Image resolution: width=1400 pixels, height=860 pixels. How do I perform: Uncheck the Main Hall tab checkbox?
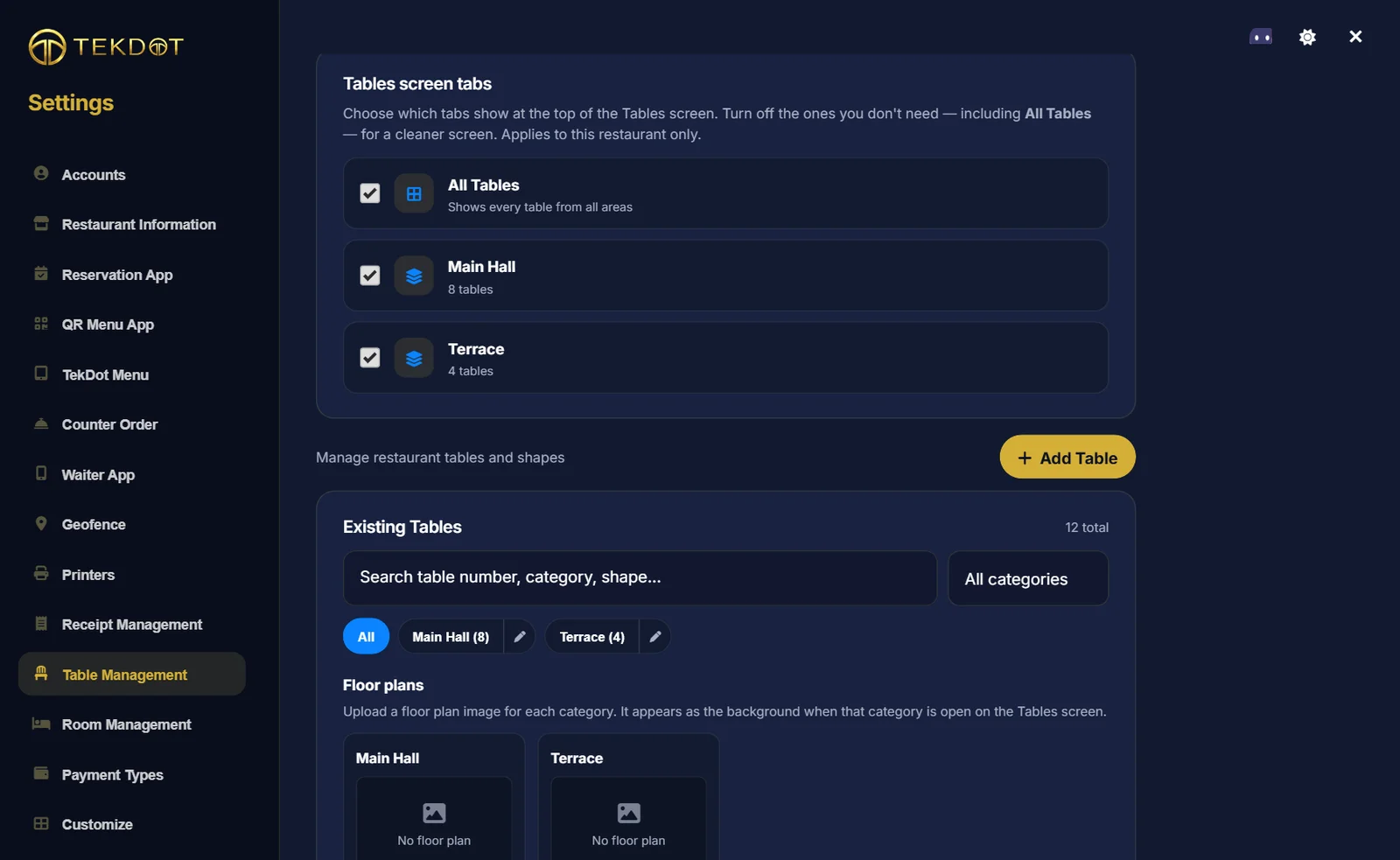[x=370, y=276]
